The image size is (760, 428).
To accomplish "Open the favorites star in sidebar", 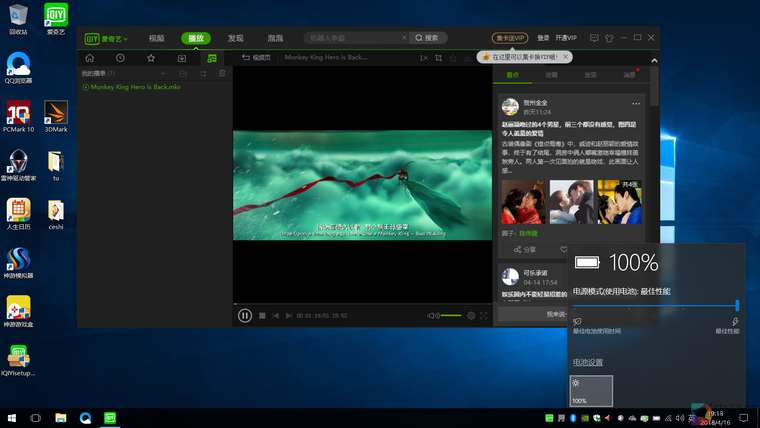I will pyautogui.click(x=151, y=58).
